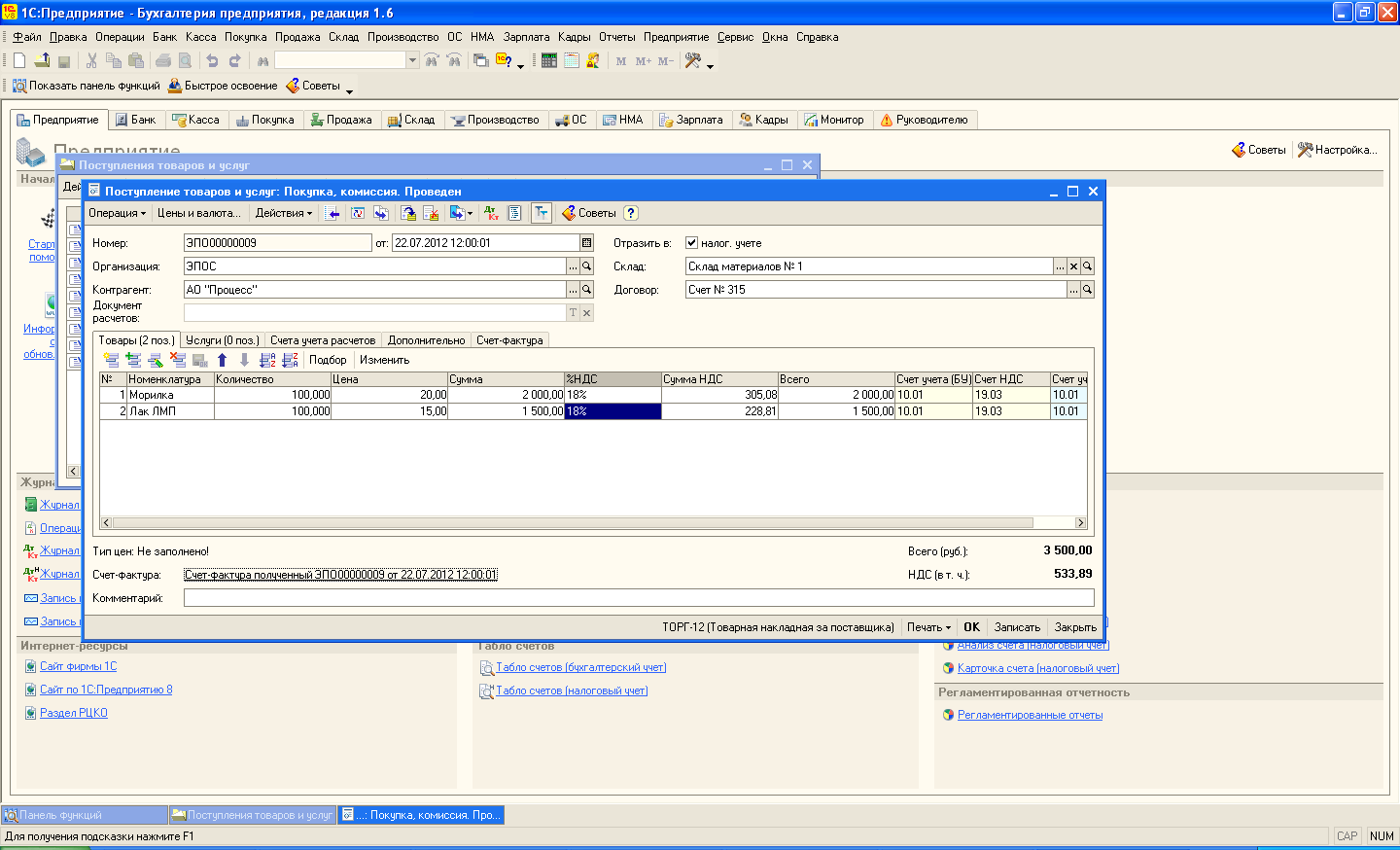Expand the search combo box arrow in main toolbar
Screen dimensions: 1400x850
(412, 60)
